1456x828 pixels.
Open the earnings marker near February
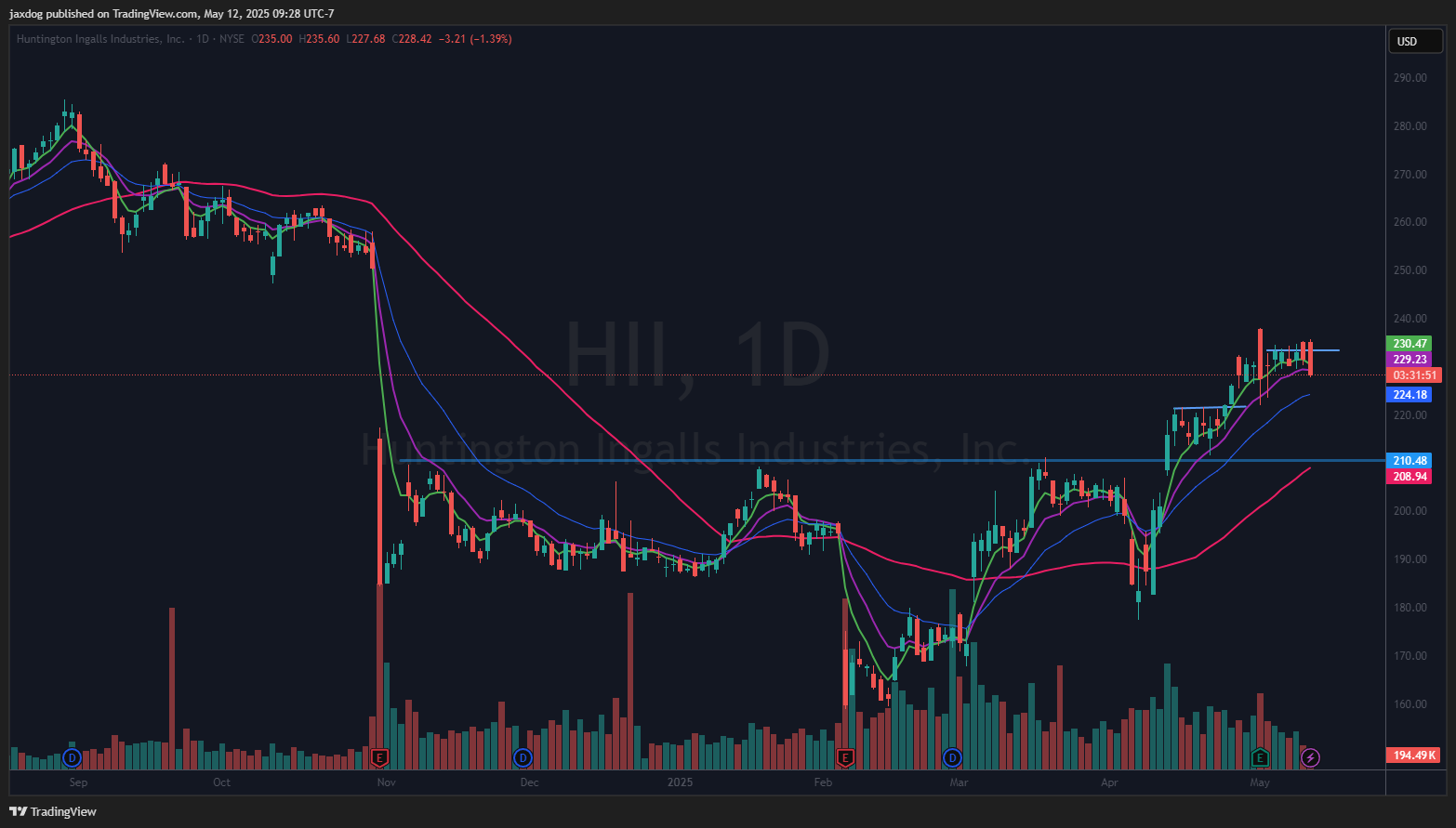pos(845,758)
